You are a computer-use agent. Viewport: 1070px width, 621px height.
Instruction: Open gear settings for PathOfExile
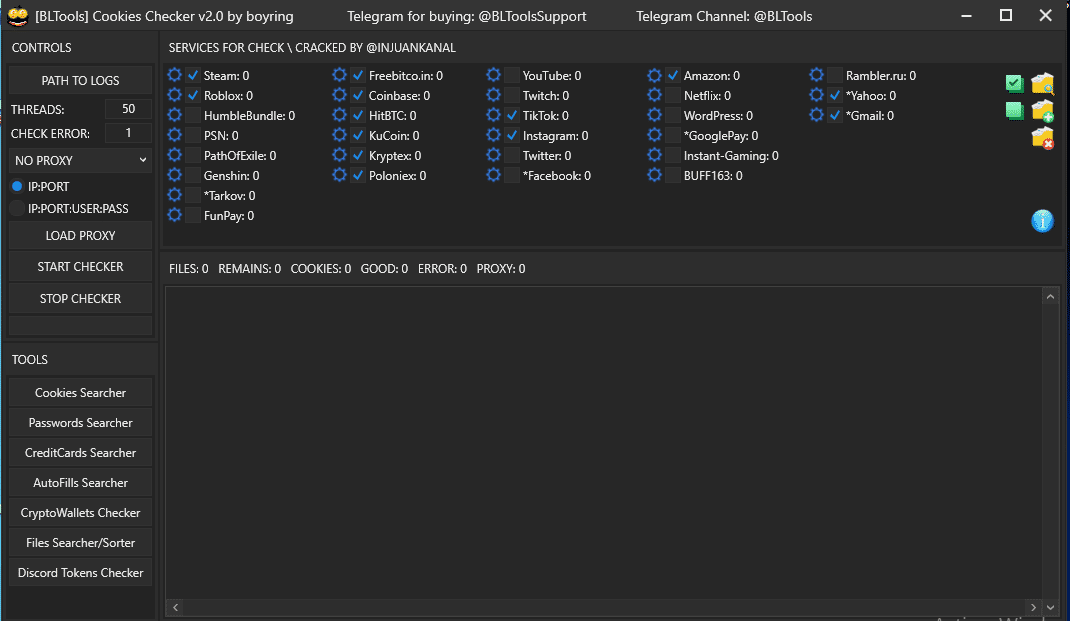175,155
